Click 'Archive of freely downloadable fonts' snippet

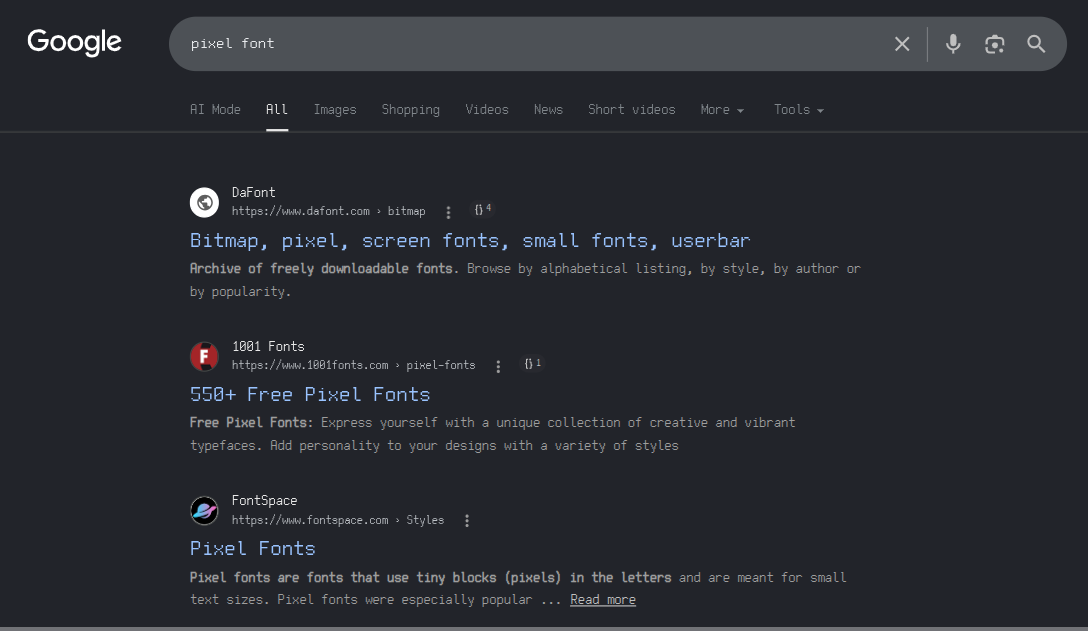tap(324, 269)
